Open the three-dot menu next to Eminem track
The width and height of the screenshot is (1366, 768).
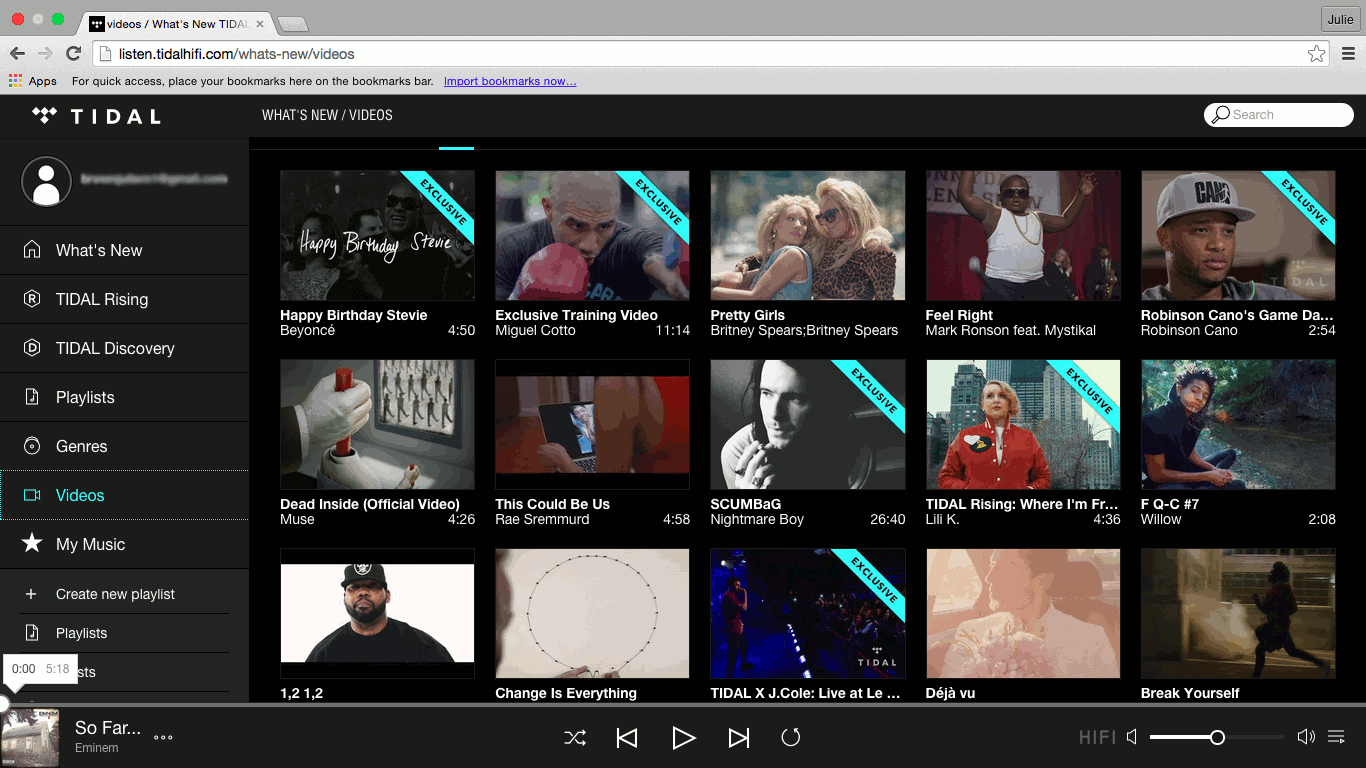point(162,738)
